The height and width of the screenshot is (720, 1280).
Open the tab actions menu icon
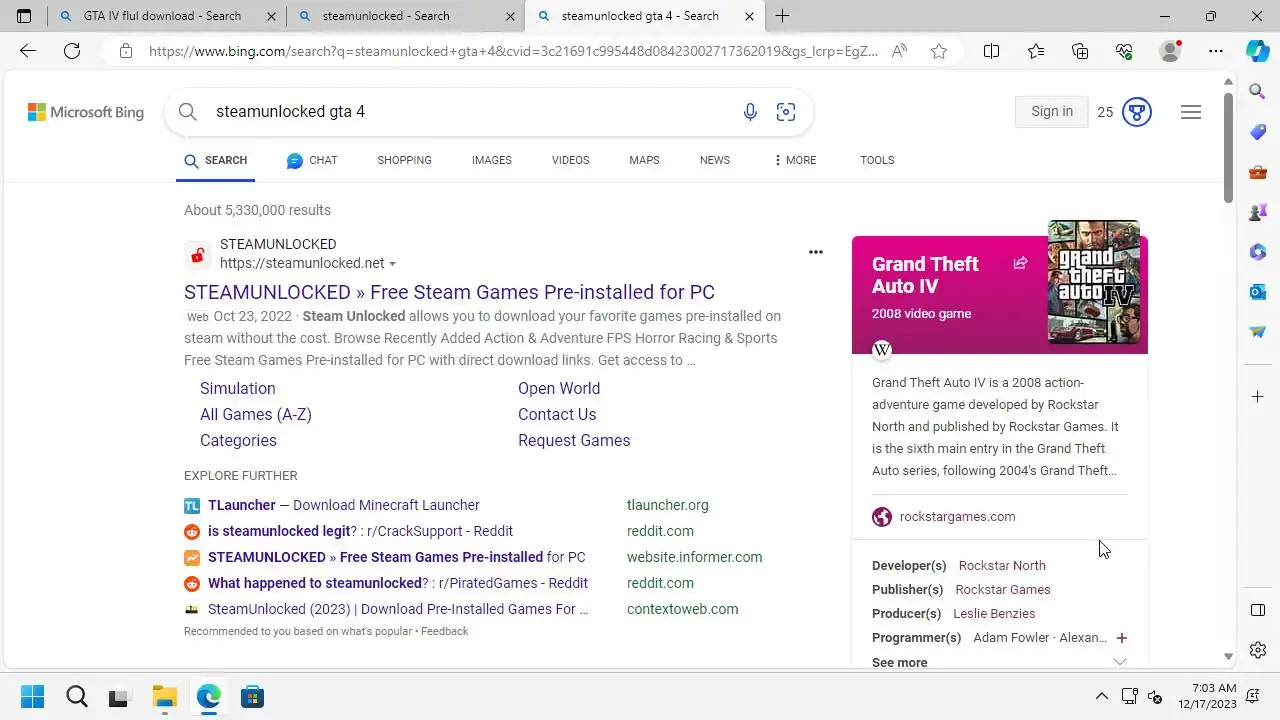[x=24, y=16]
